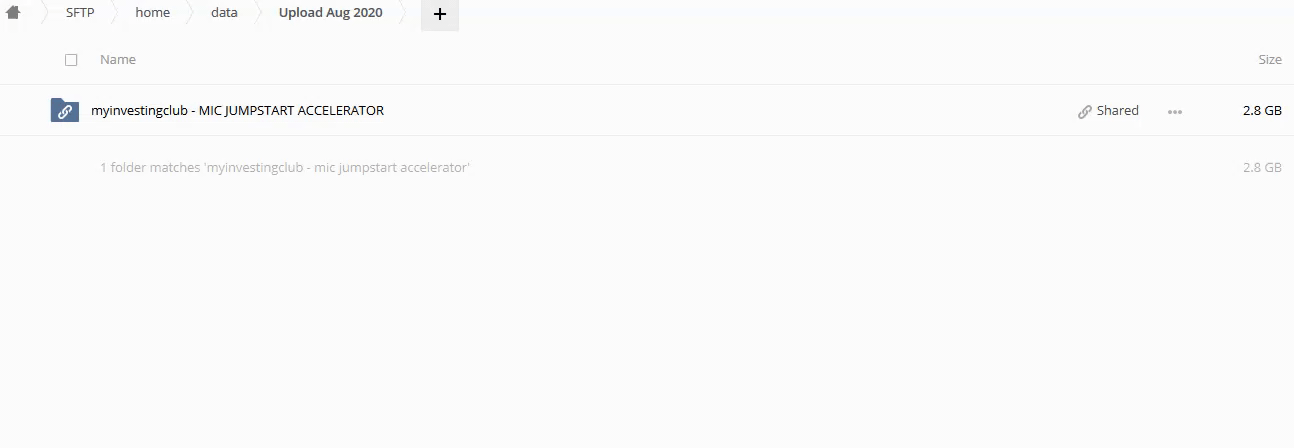1294x448 pixels.
Task: Open myinvestingclub - MIC JUMPSTART ACCELERATOR folder
Action: 237,111
